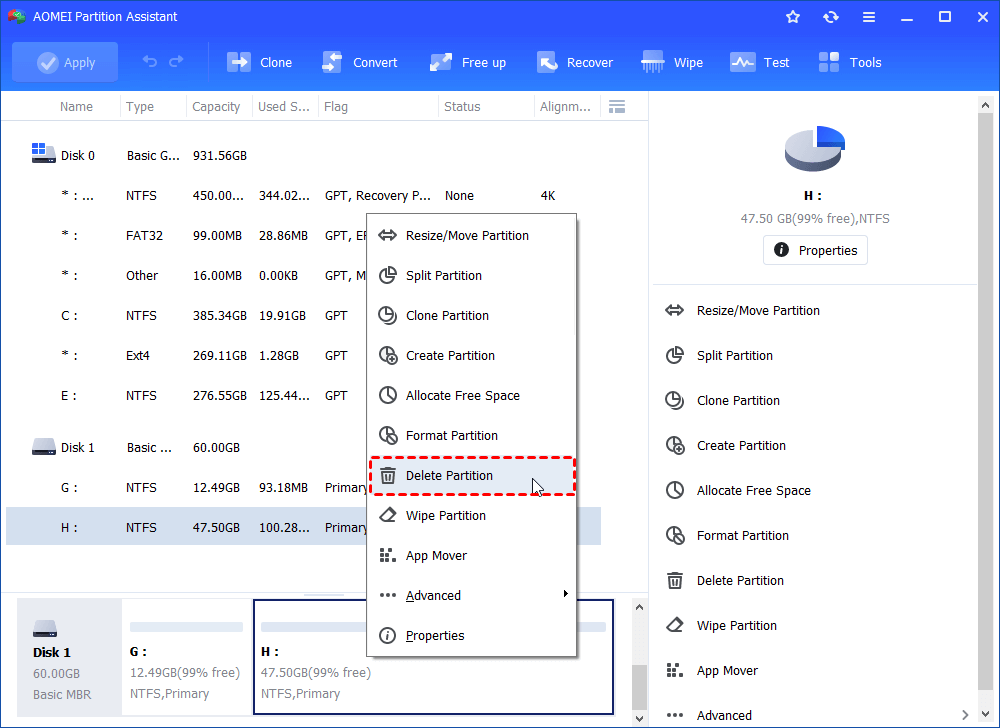Image resolution: width=1000 pixels, height=728 pixels.
Task: Open the title bar hamburger menu
Action: pos(868,17)
